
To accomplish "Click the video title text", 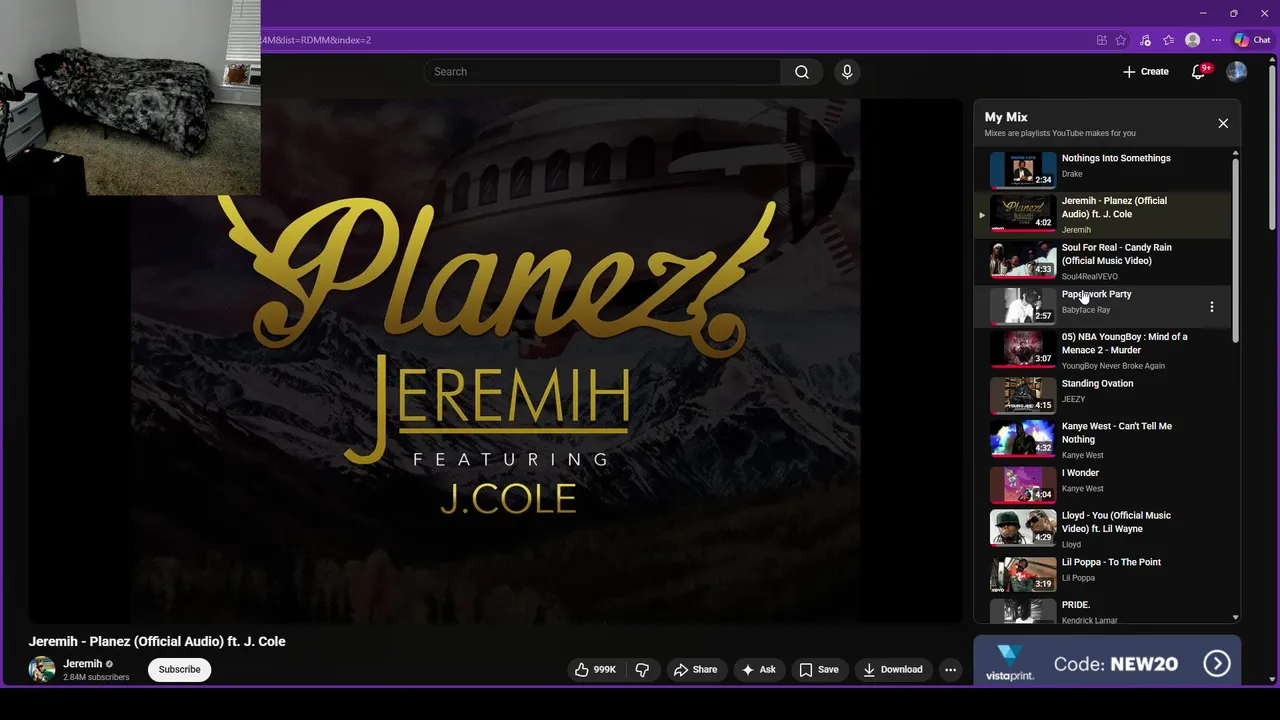I will [157, 642].
